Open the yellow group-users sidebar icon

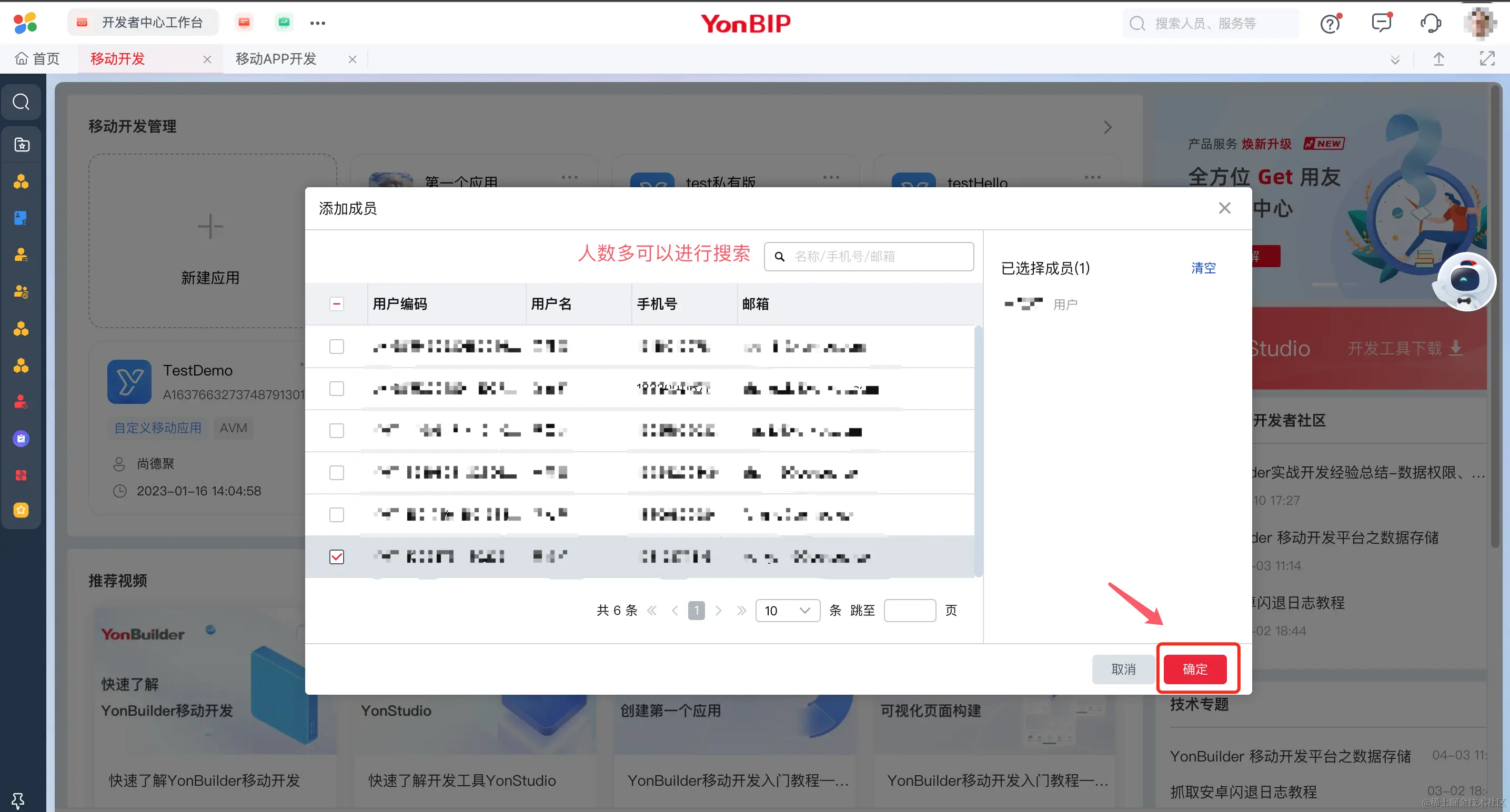(21, 291)
